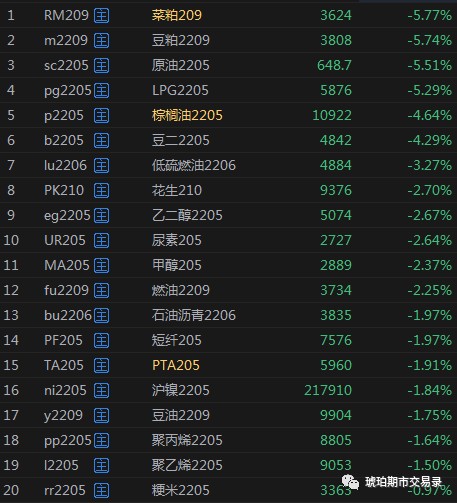Click the 主 icon beside pp2205

point(101,440)
